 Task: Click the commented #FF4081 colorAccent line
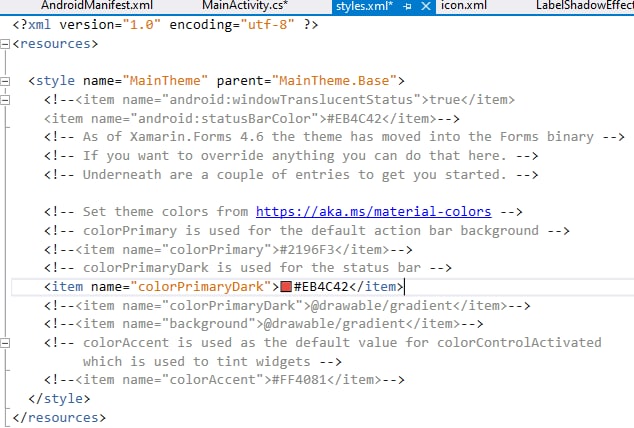224,380
